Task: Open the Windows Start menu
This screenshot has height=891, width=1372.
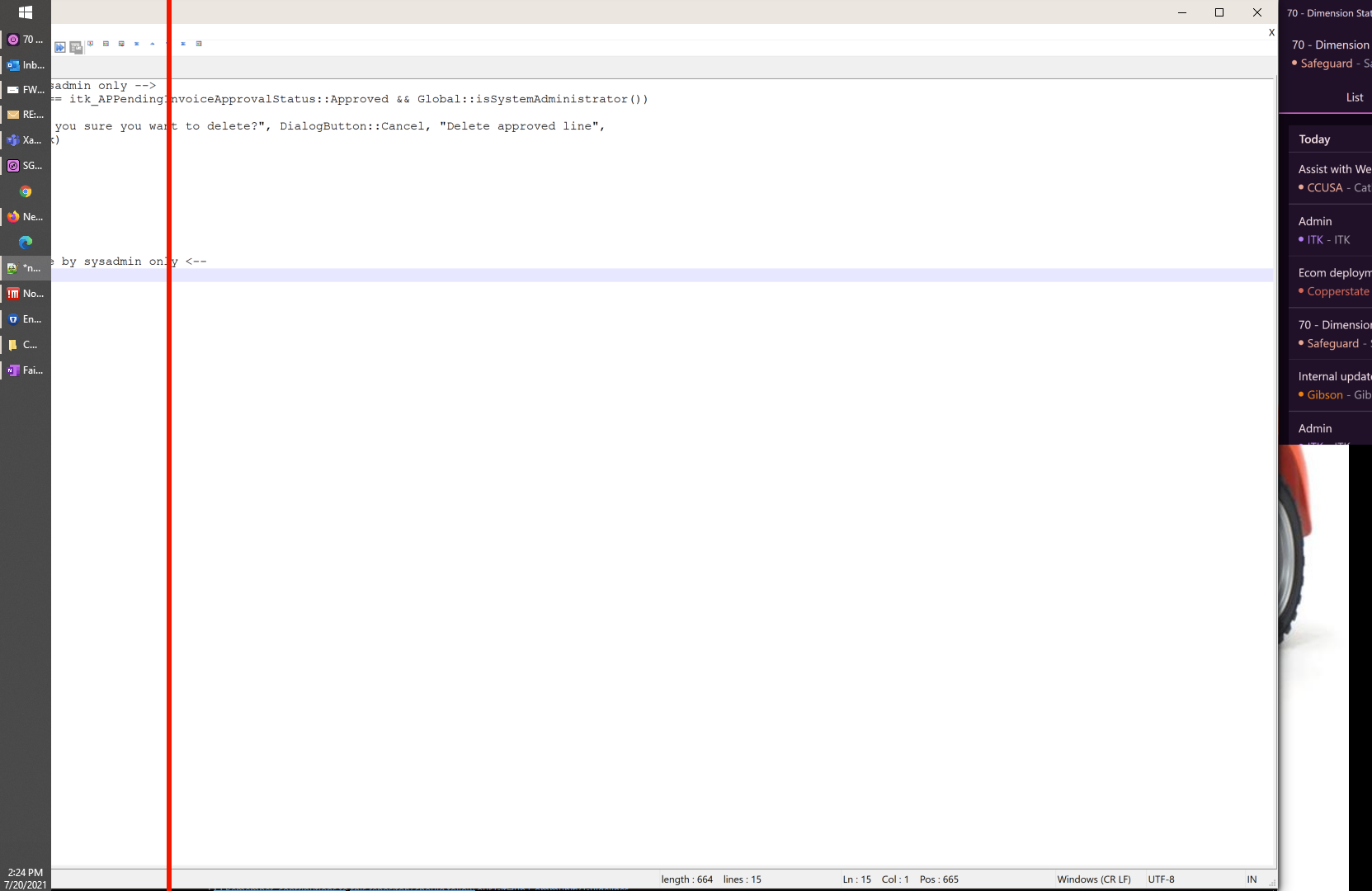Action: 25,12
